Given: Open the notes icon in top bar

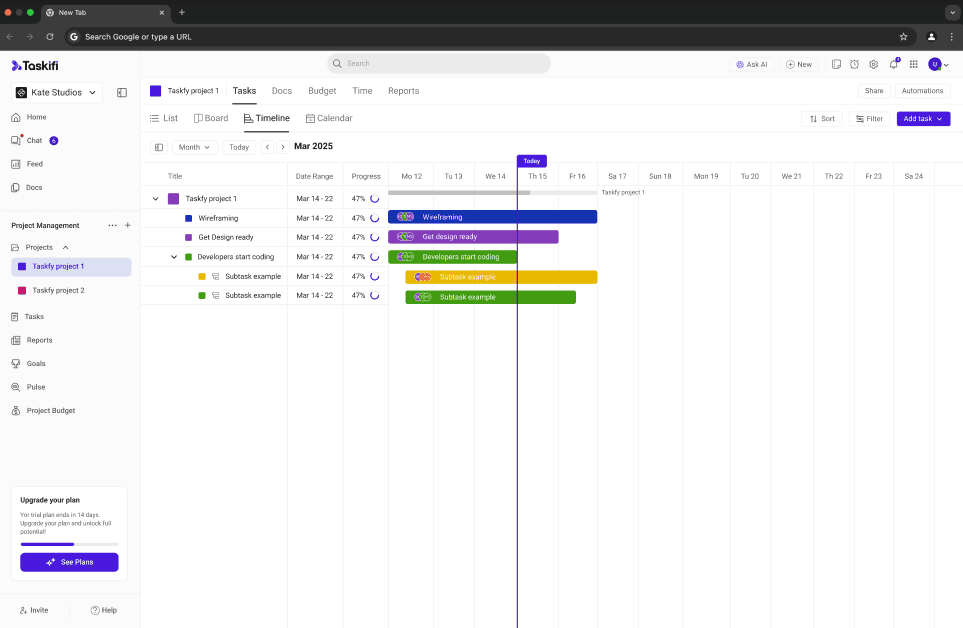Looking at the screenshot, I should pos(836,64).
